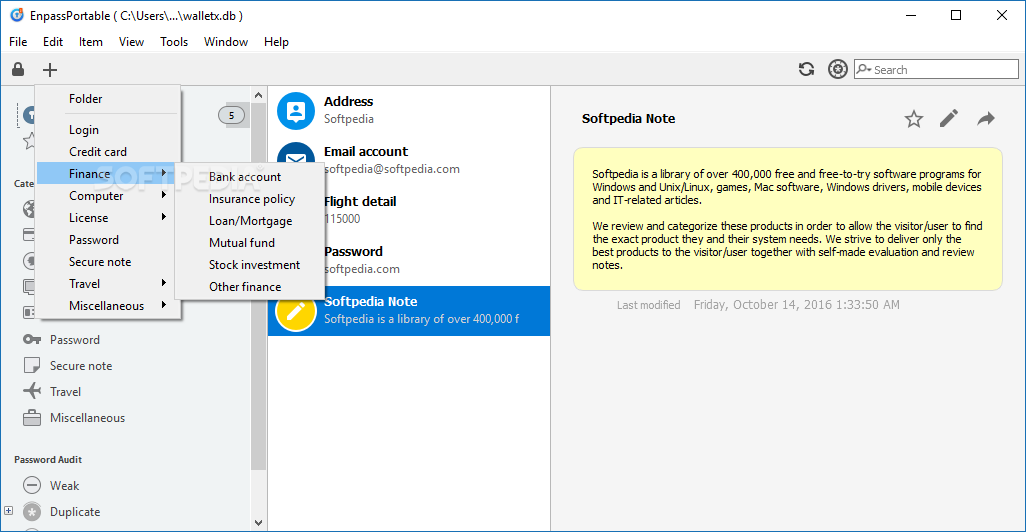The width and height of the screenshot is (1026, 532).
Task: Show Duplicate passwords audit list
Action: click(x=75, y=512)
